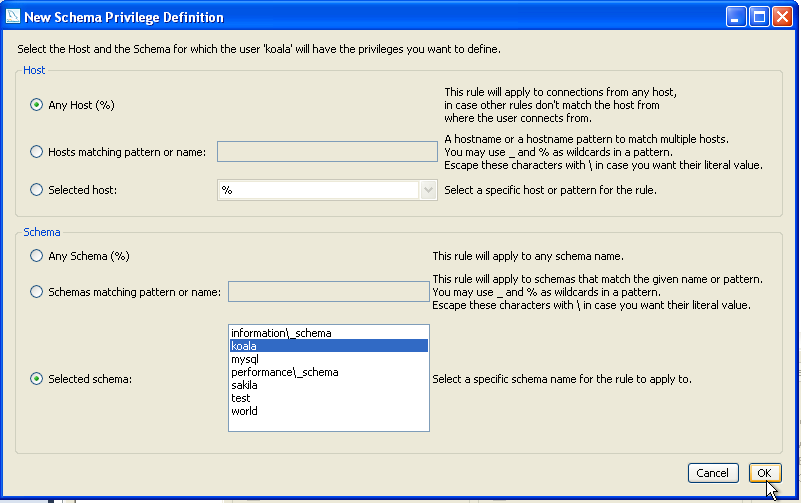Select the Selected host radio button
801x503 pixels.
(37, 190)
